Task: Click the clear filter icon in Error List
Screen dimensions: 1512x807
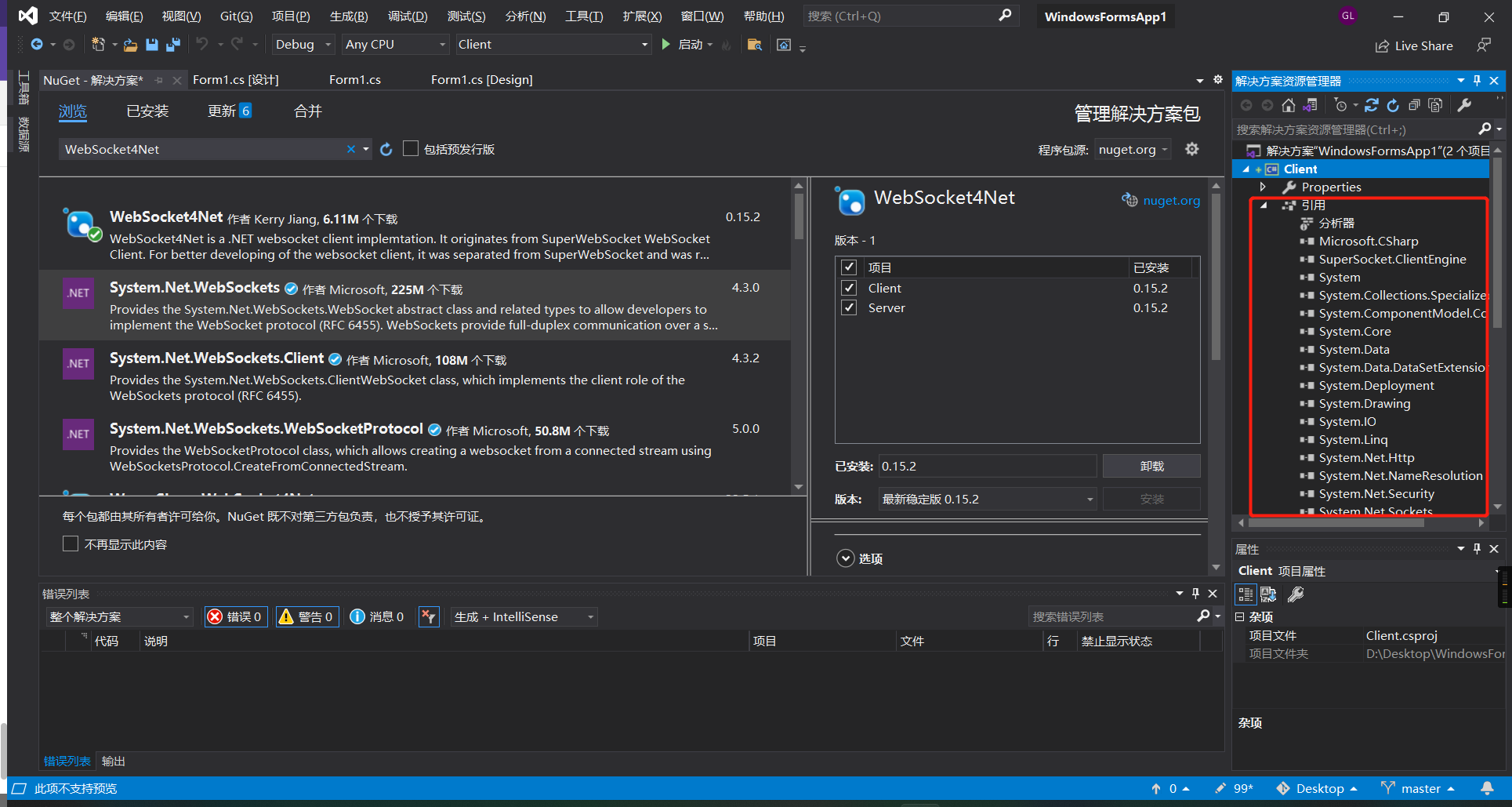Action: (428, 616)
